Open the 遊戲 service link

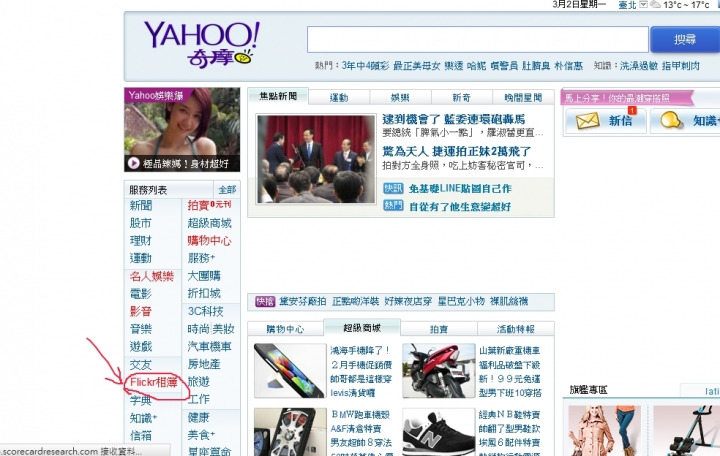141,346
